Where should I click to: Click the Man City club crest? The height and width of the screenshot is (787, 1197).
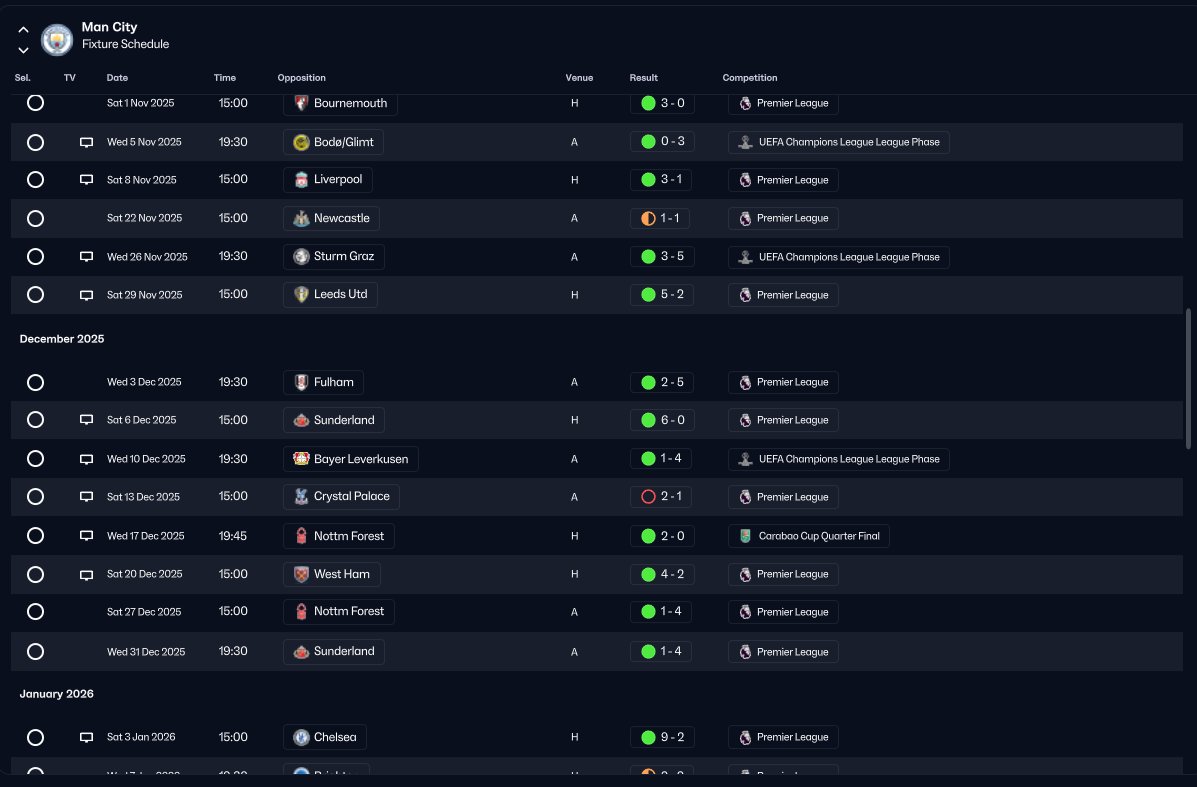[56, 39]
